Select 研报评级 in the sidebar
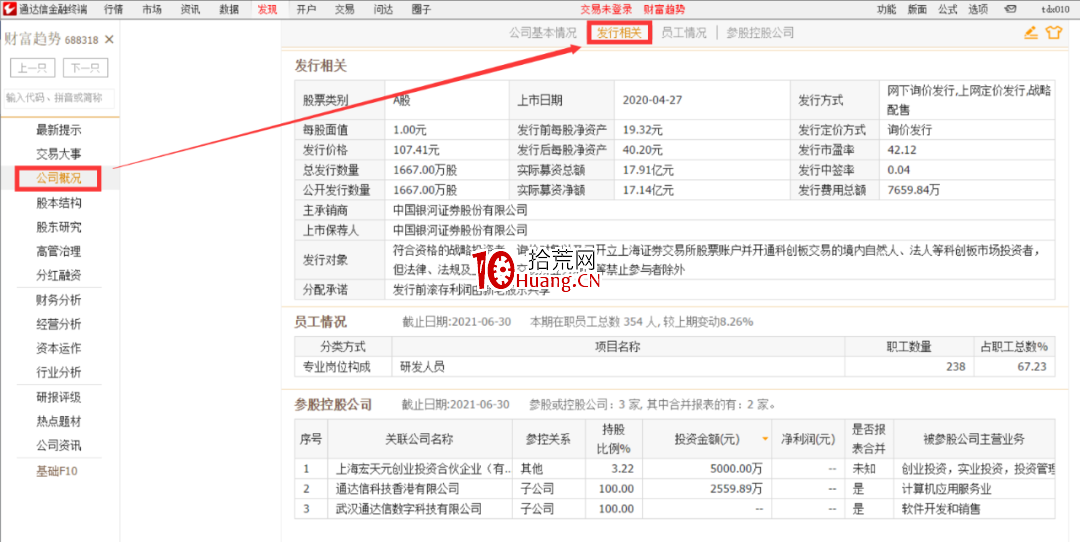Image resolution: width=1080 pixels, height=542 pixels. tap(59, 397)
